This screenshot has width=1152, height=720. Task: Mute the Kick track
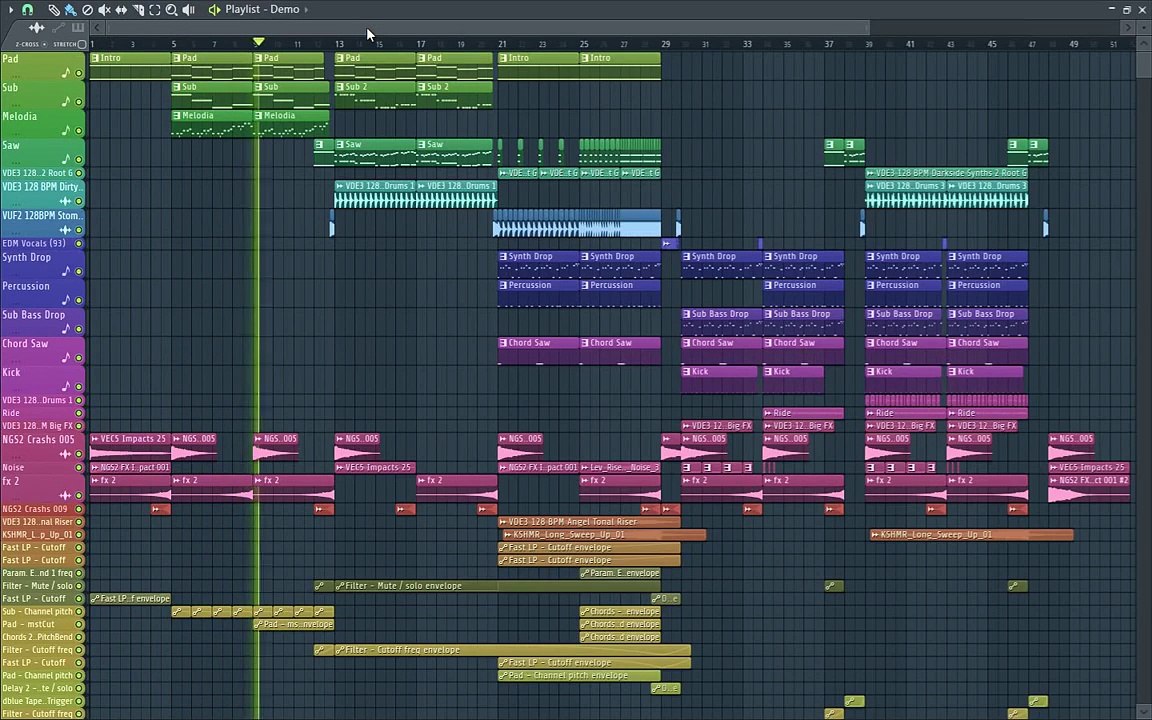[79, 387]
